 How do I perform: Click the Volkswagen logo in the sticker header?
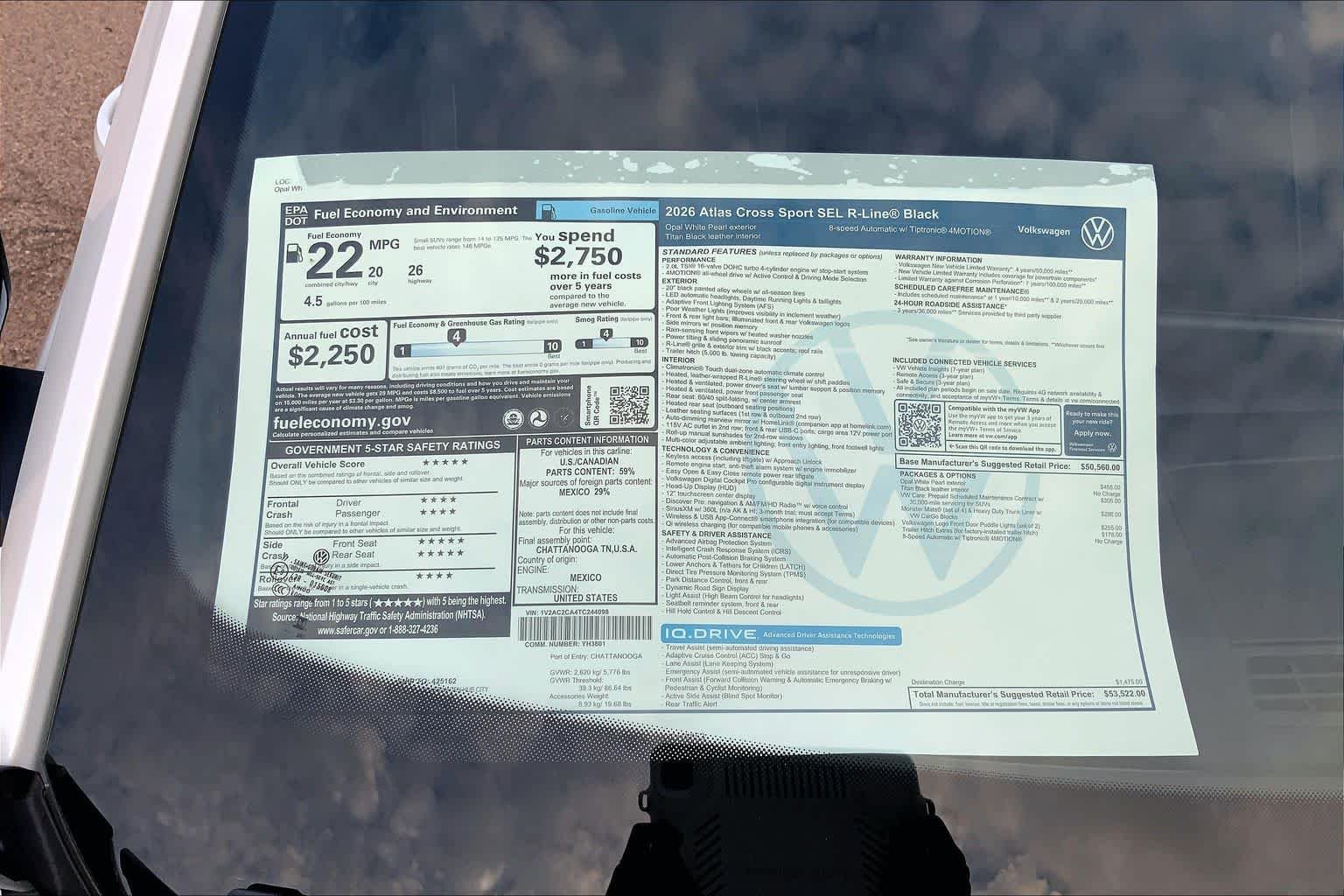click(x=1097, y=233)
